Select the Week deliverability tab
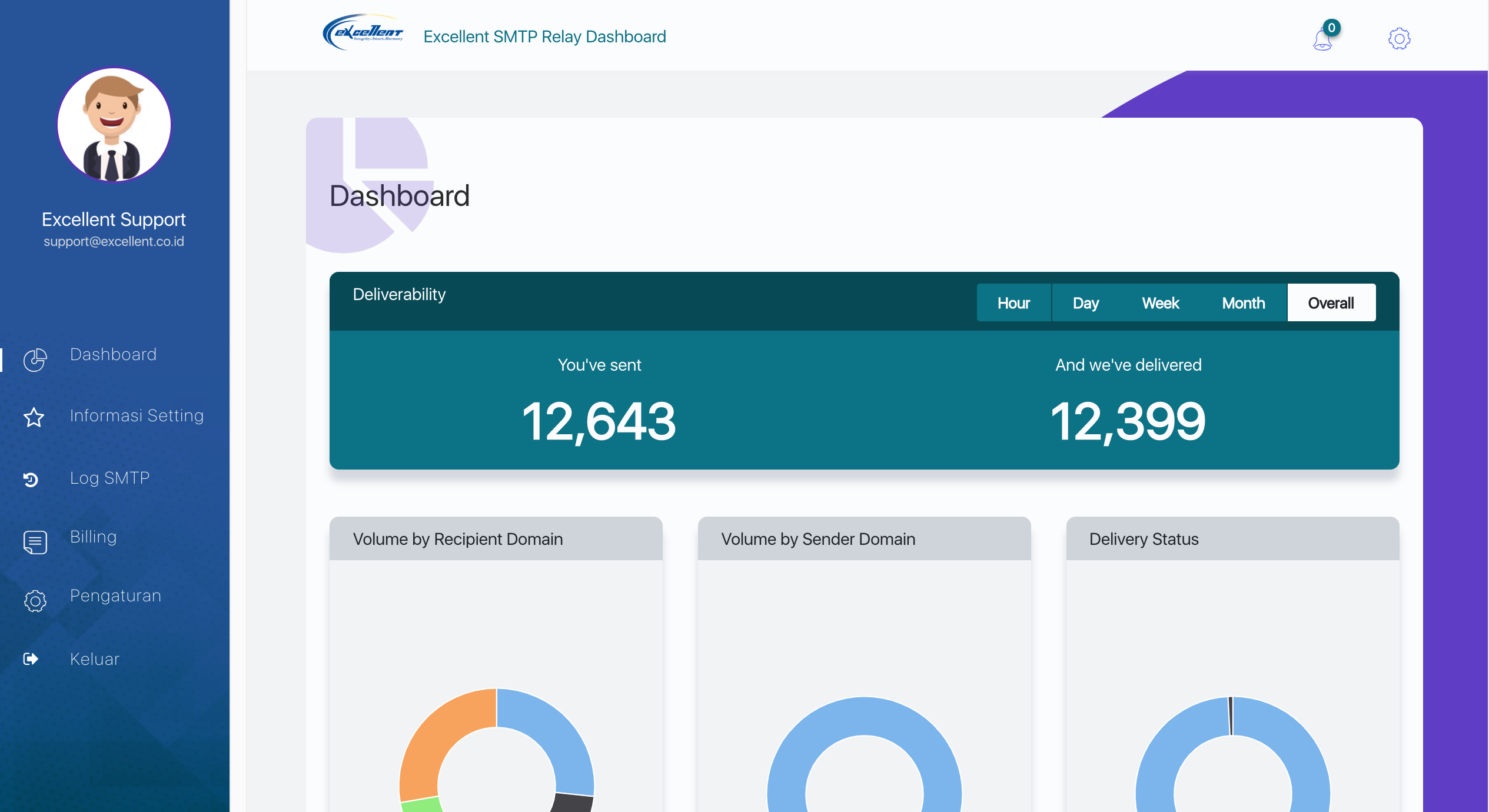This screenshot has width=1489, height=812. tap(1160, 303)
